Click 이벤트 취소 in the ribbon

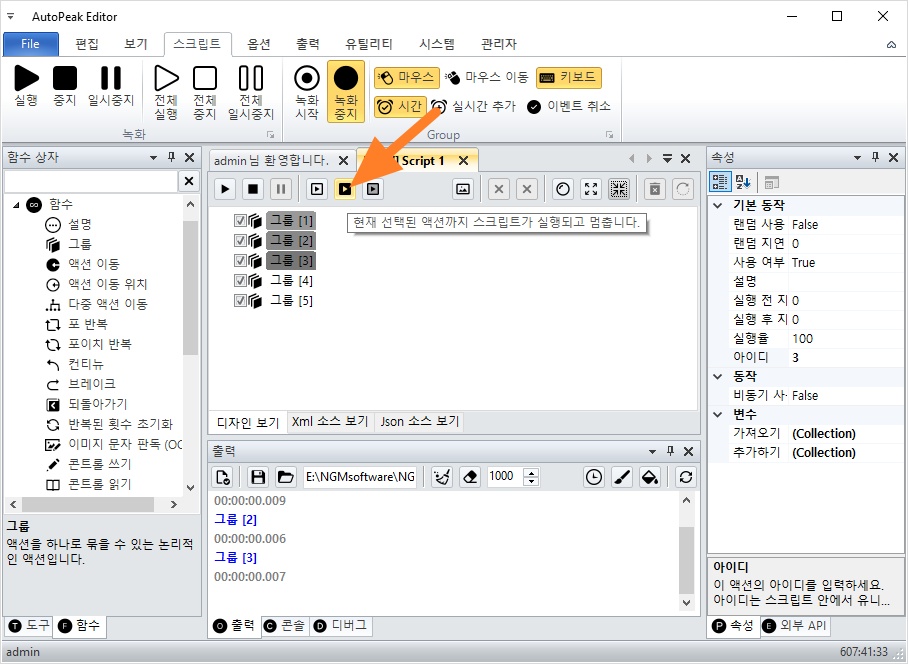[x=569, y=107]
